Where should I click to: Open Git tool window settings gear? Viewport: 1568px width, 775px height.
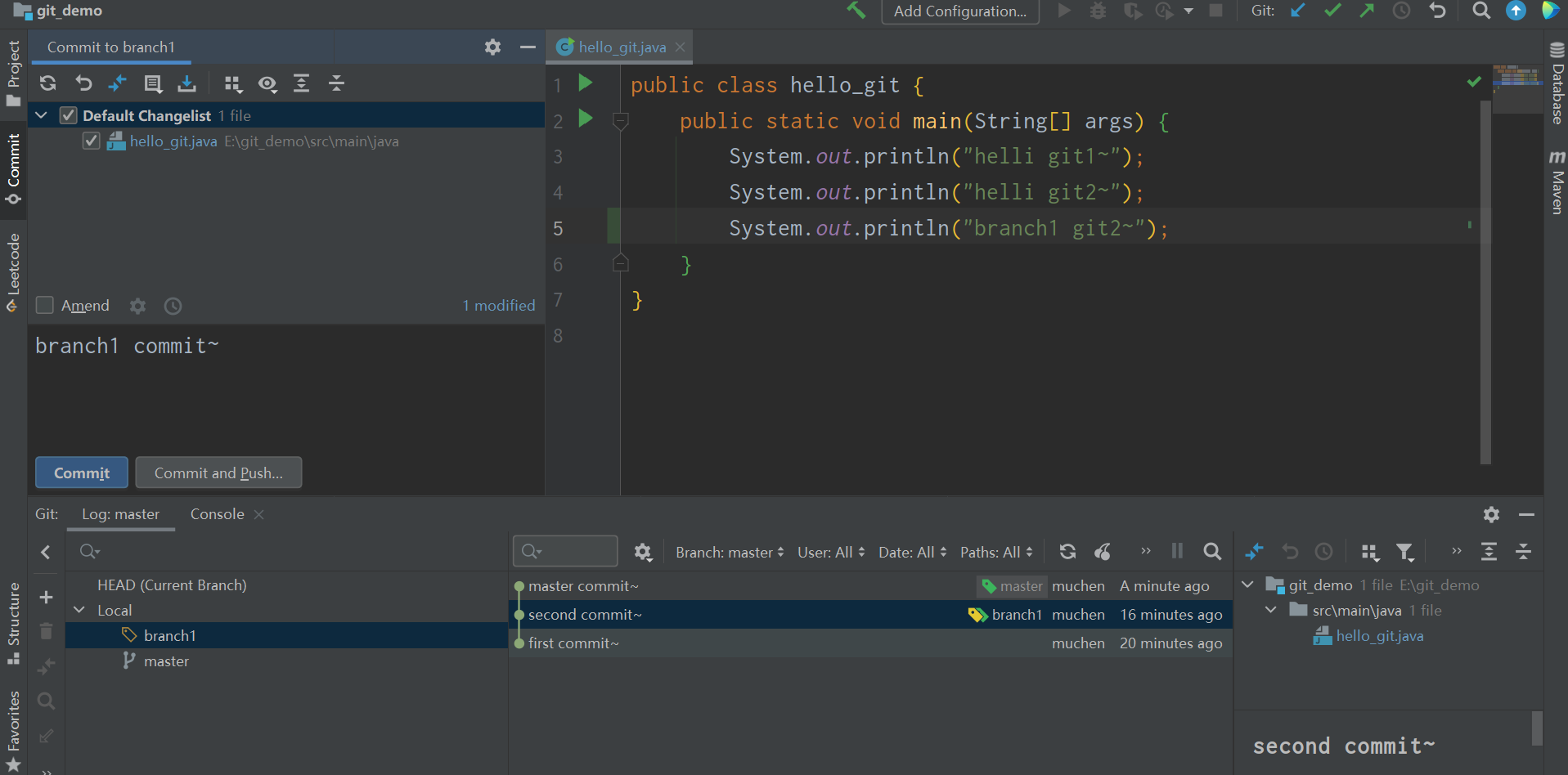pos(1491,514)
